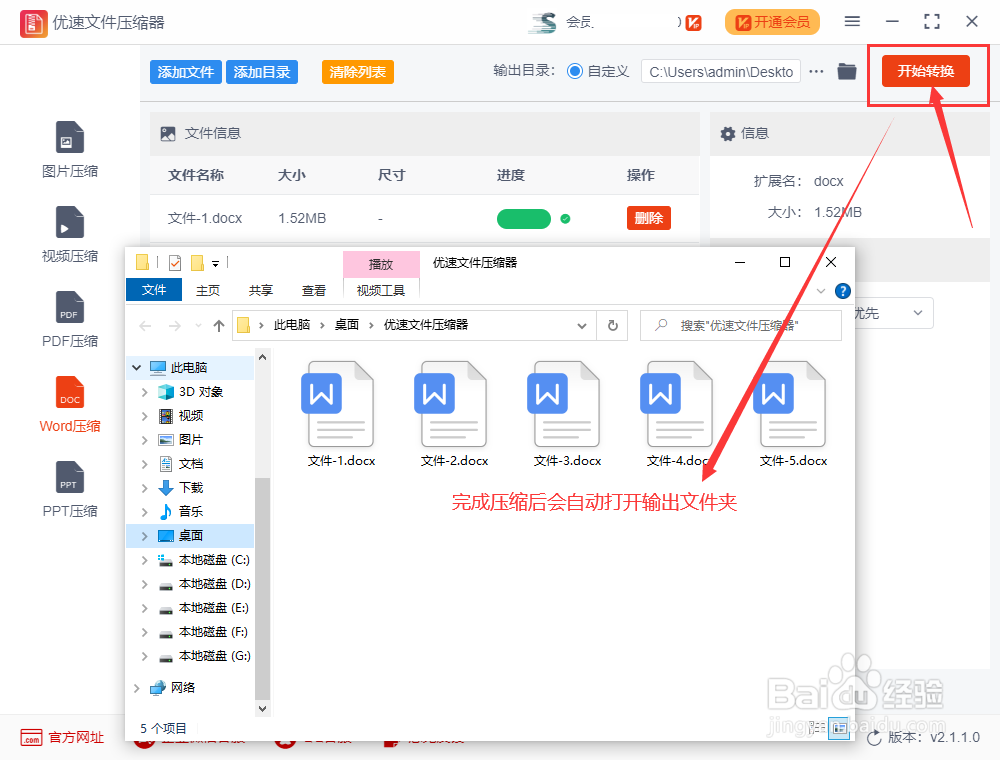Image resolution: width=1000 pixels, height=760 pixels.
Task: Open the PPT压缩 tool in sidebar
Action: pyautogui.click(x=70, y=488)
